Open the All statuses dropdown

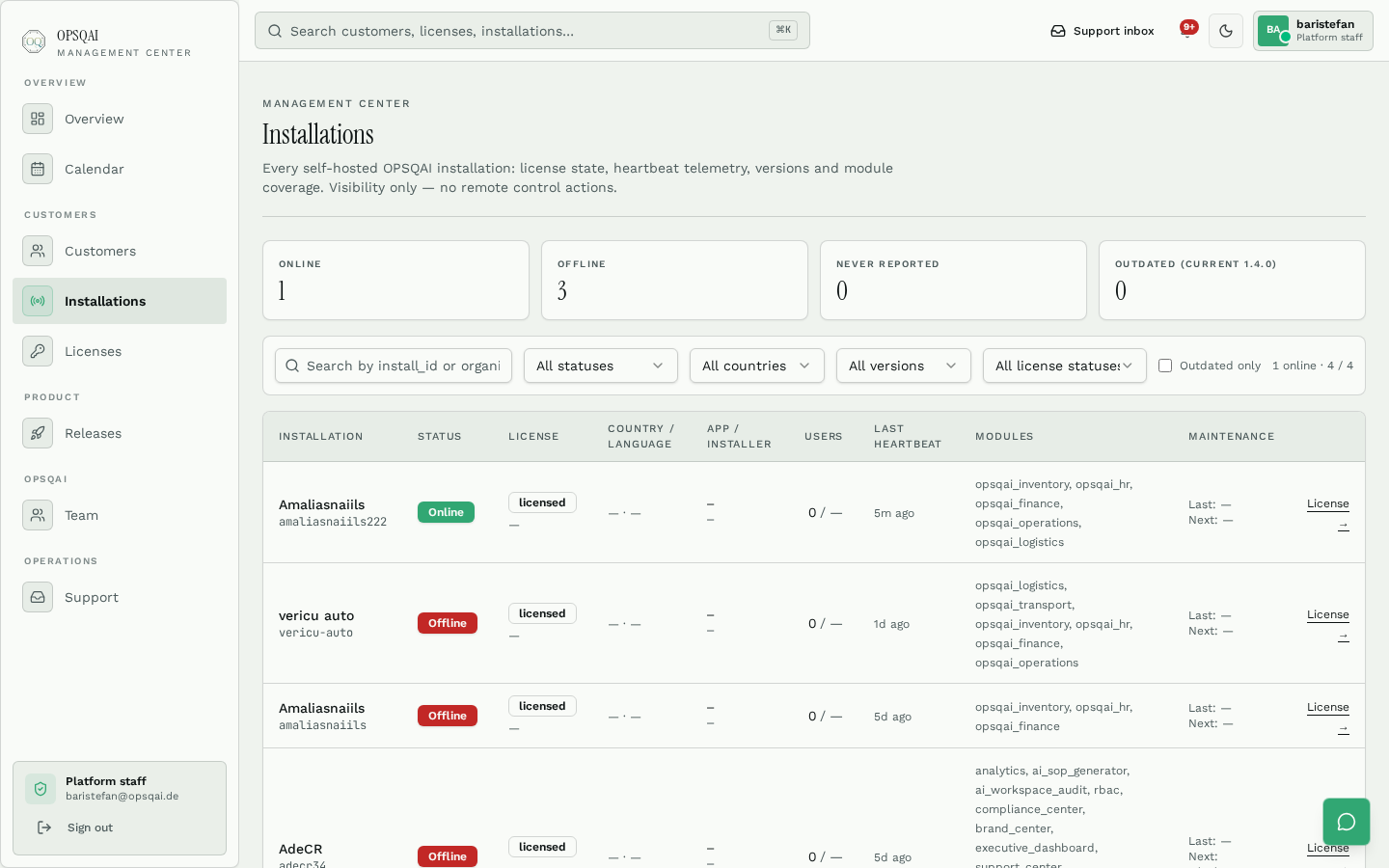pos(601,366)
